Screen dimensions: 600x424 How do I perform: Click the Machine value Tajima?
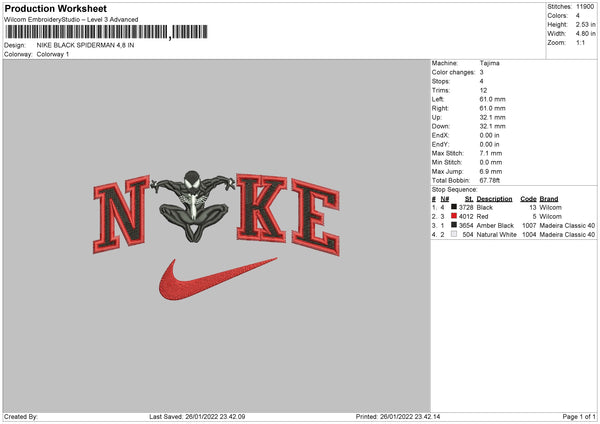[x=489, y=63]
